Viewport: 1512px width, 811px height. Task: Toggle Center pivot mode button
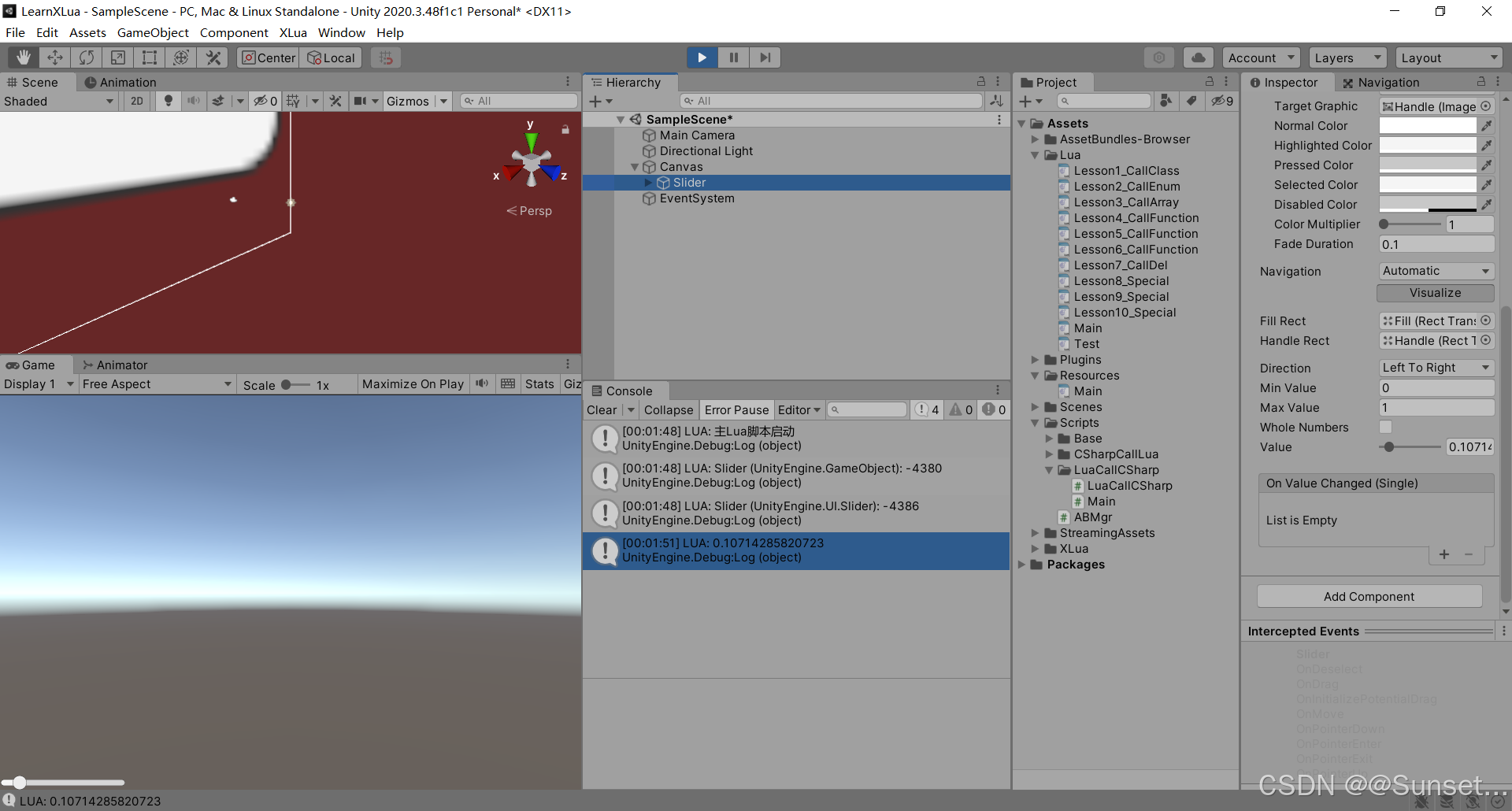(269, 57)
